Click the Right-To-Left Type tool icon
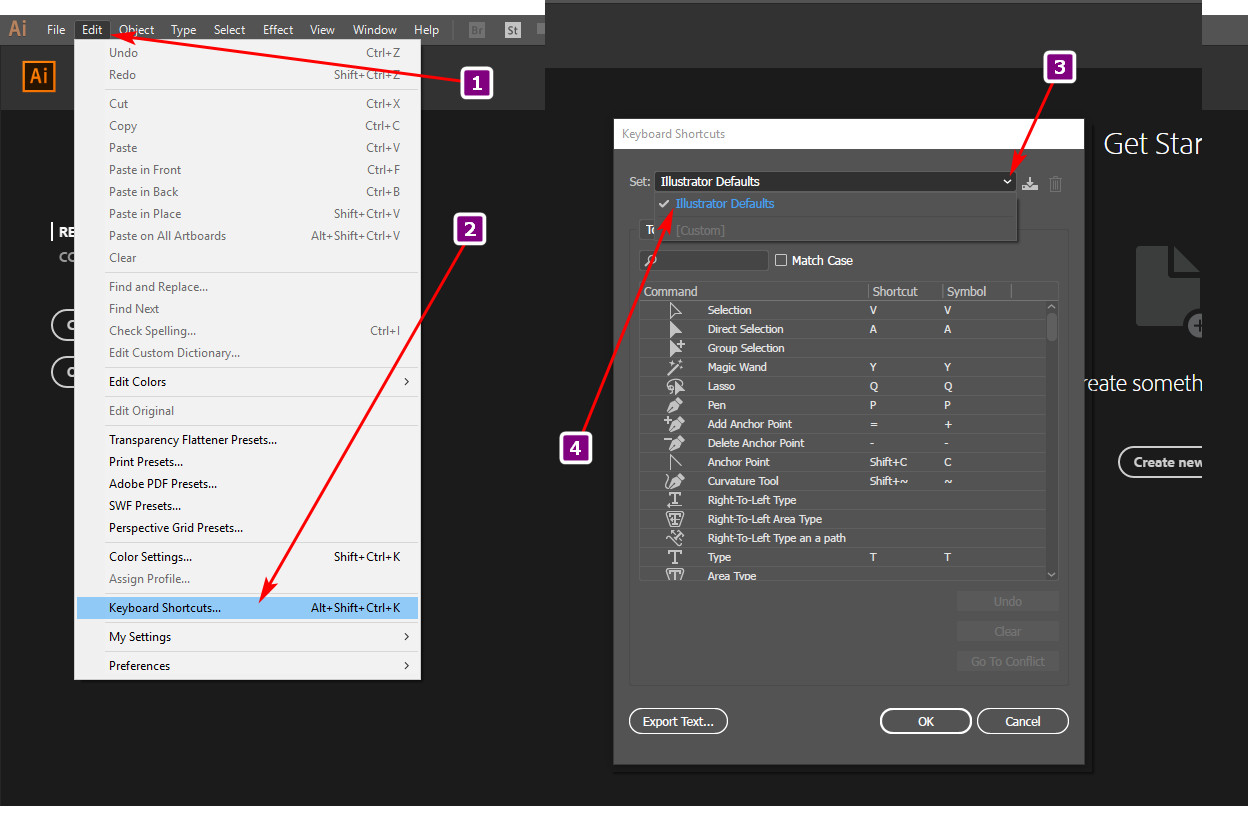 click(675, 500)
